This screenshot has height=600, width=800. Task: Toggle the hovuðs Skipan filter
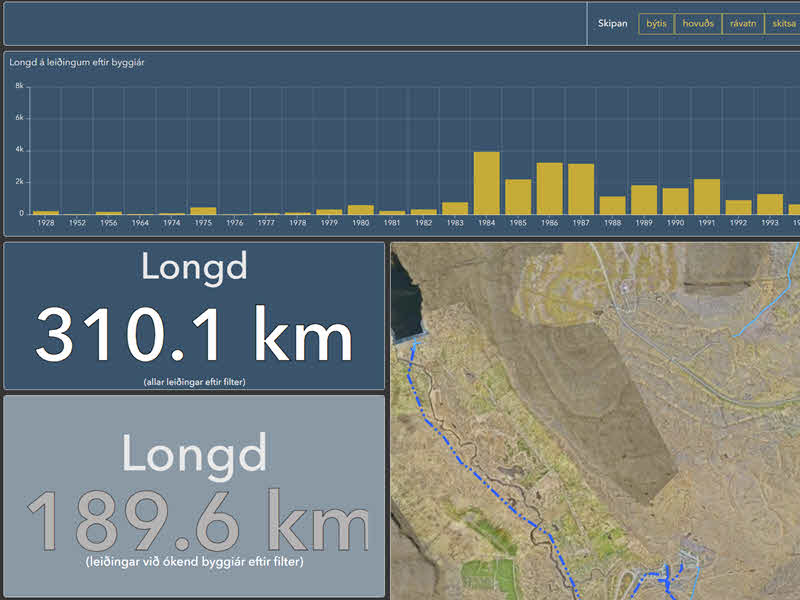click(x=698, y=24)
